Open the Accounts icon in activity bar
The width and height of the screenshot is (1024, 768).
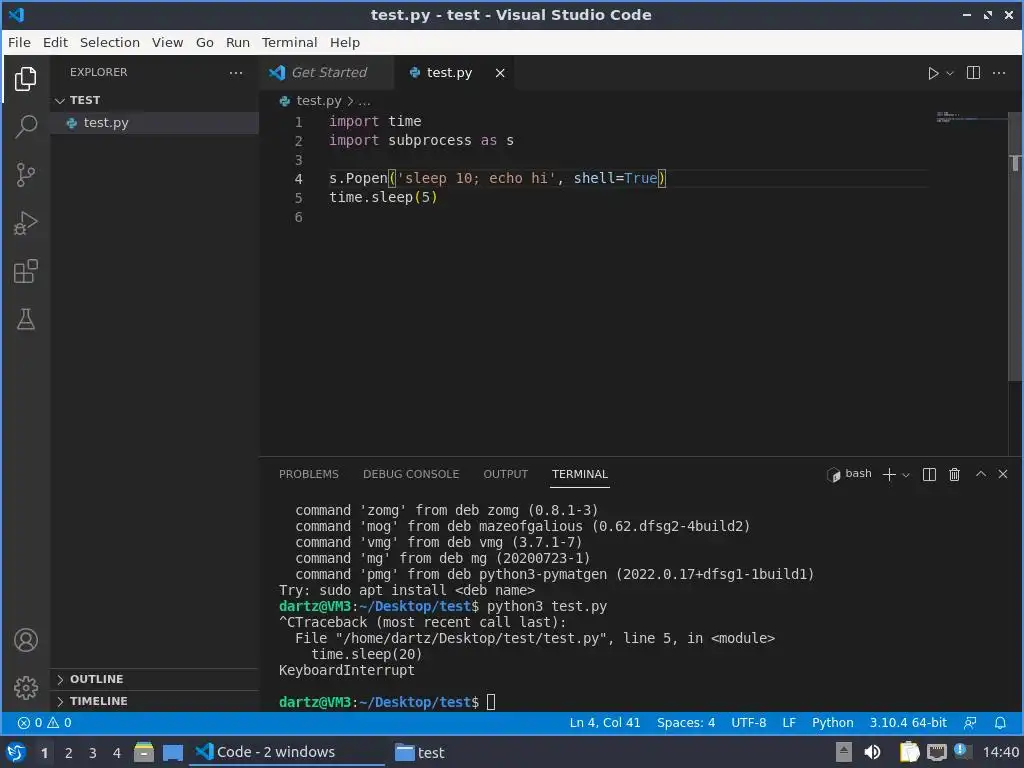(x=25, y=640)
